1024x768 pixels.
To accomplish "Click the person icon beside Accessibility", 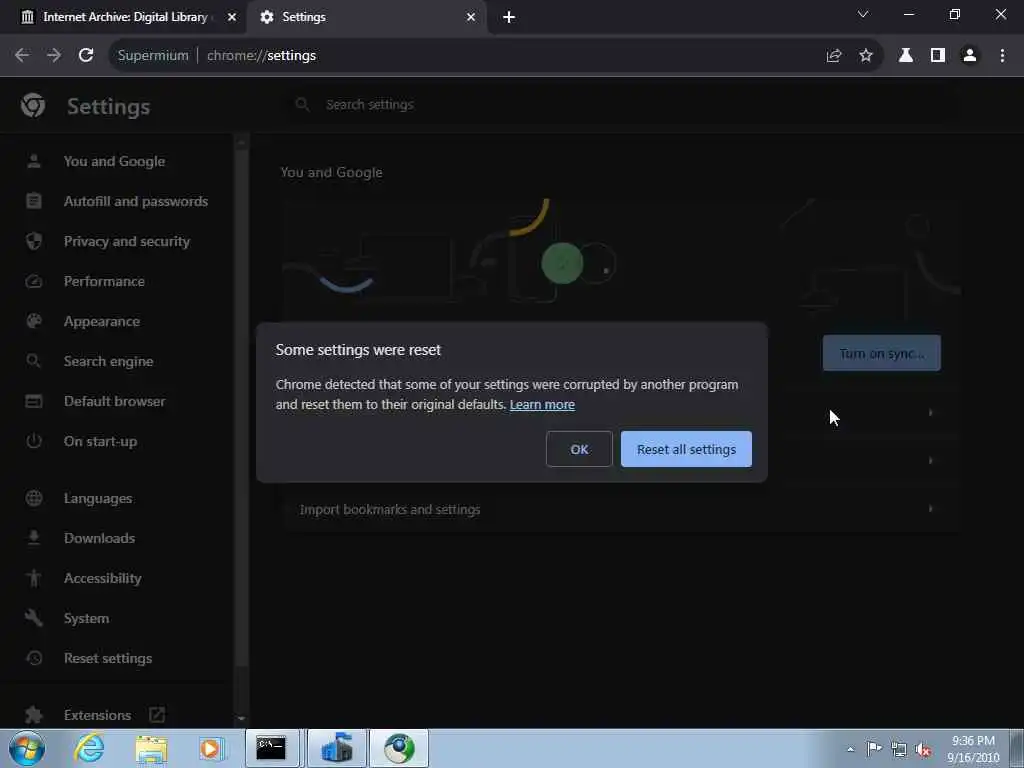I will point(34,578).
